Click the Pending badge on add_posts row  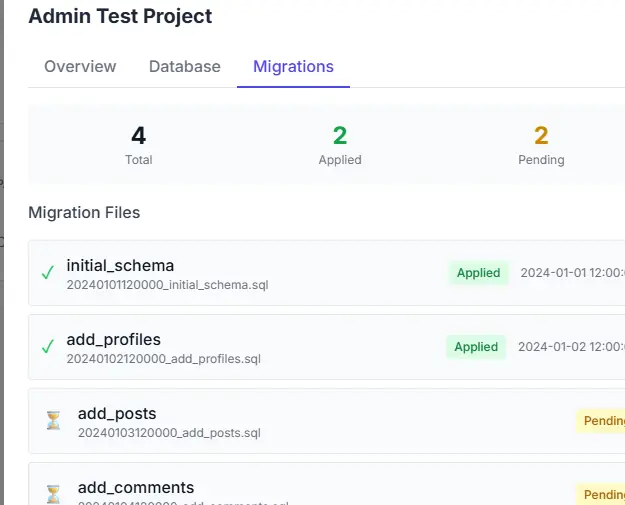click(601, 421)
